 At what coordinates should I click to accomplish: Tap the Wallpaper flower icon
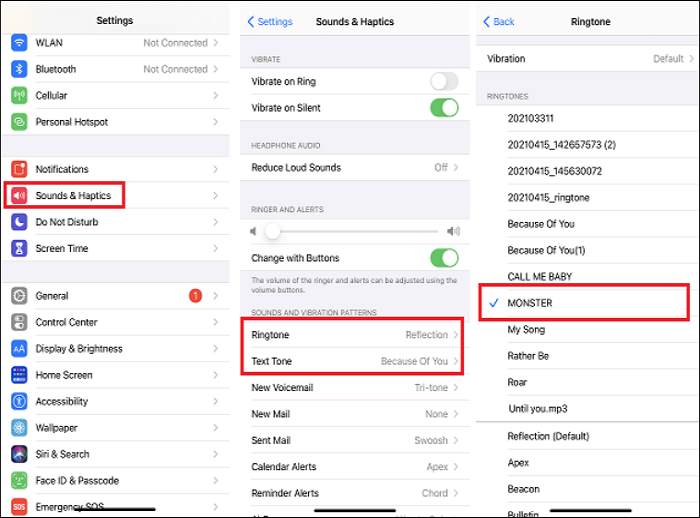pos(19,427)
